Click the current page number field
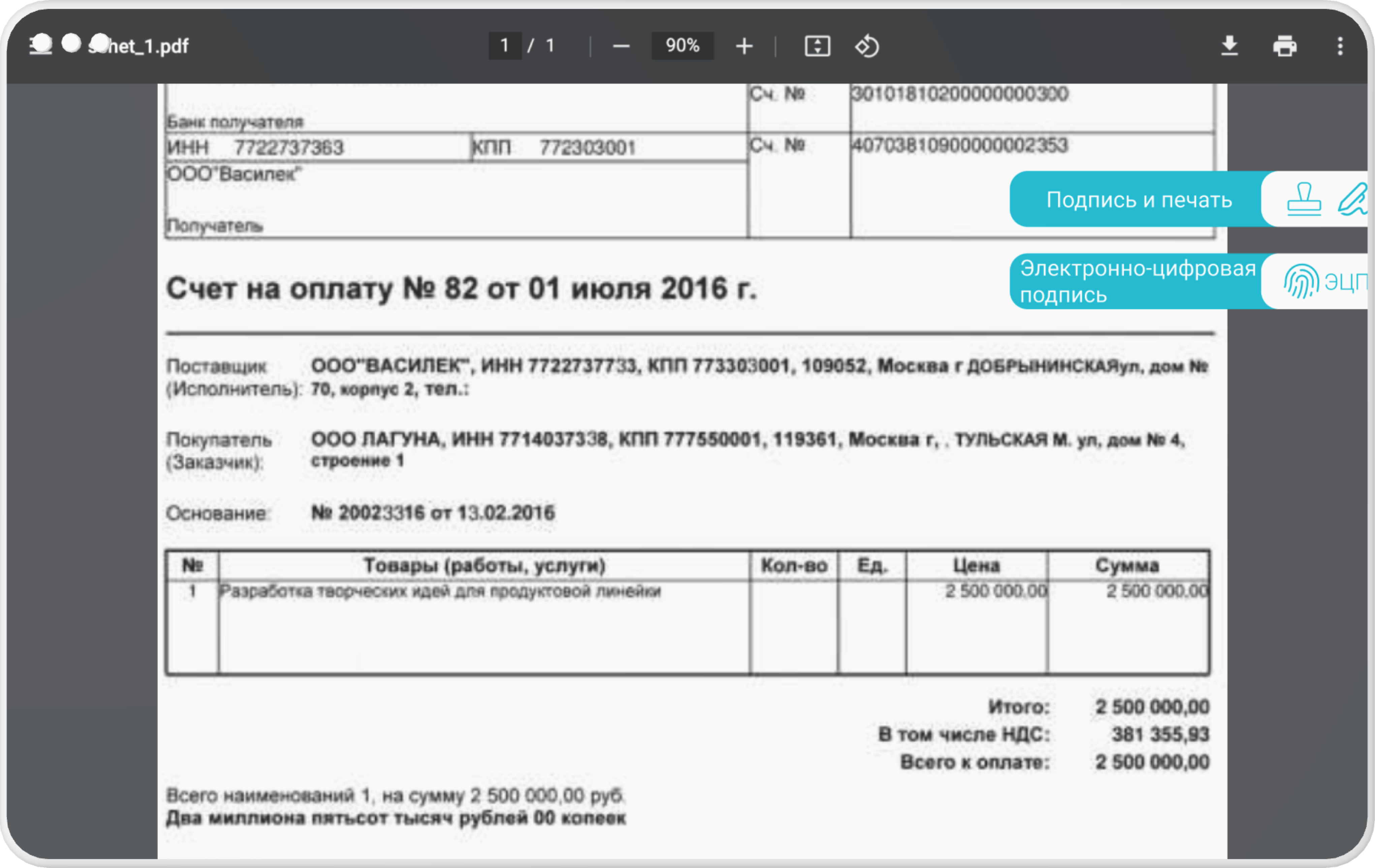 [x=504, y=45]
